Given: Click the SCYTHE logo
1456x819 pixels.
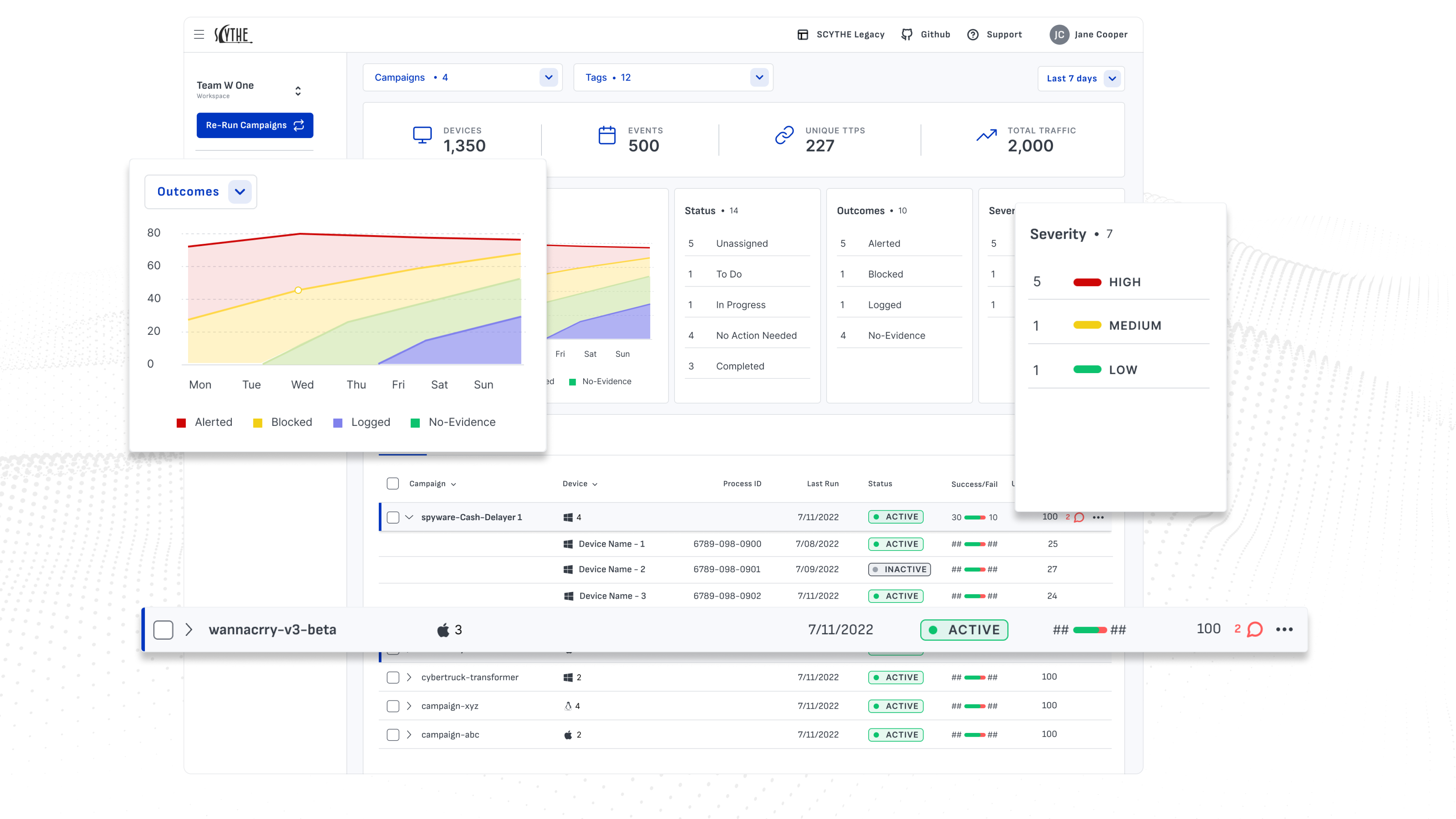Looking at the screenshot, I should tap(233, 35).
